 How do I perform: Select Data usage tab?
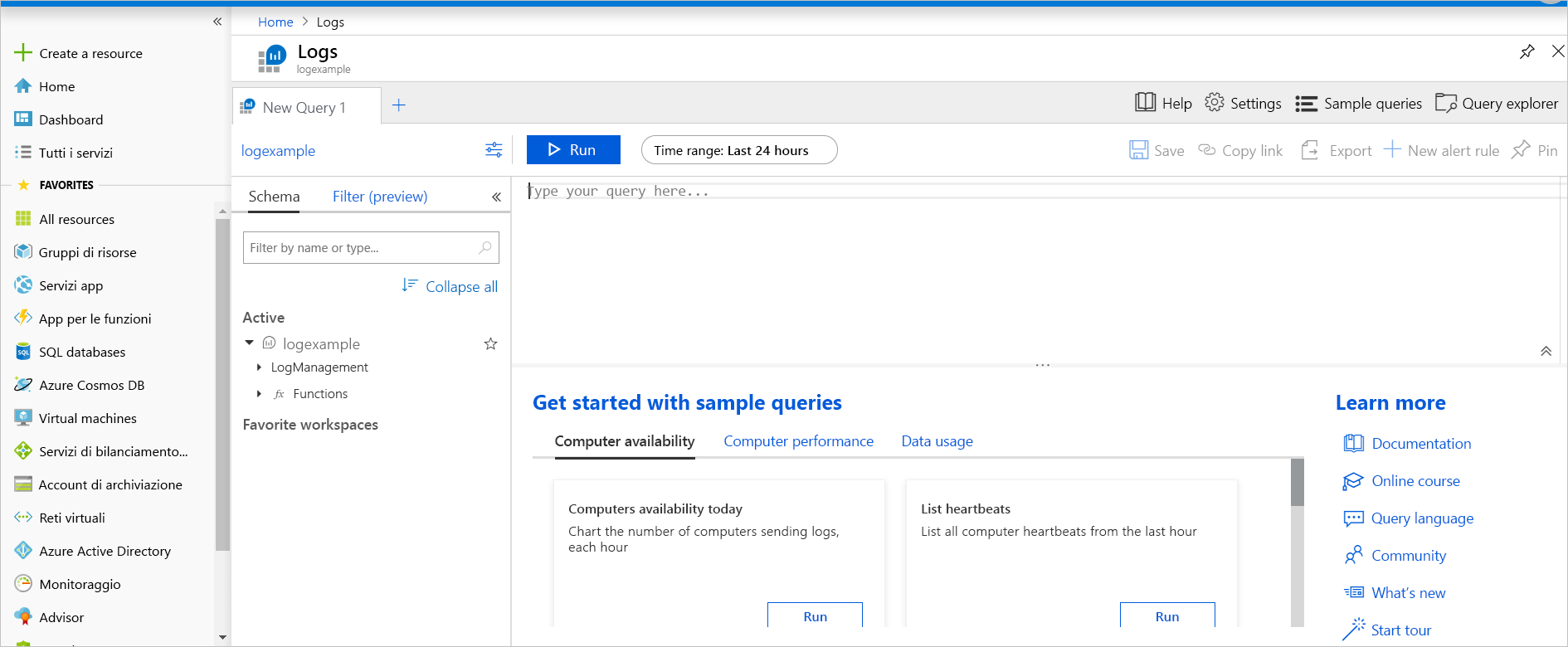click(x=937, y=441)
